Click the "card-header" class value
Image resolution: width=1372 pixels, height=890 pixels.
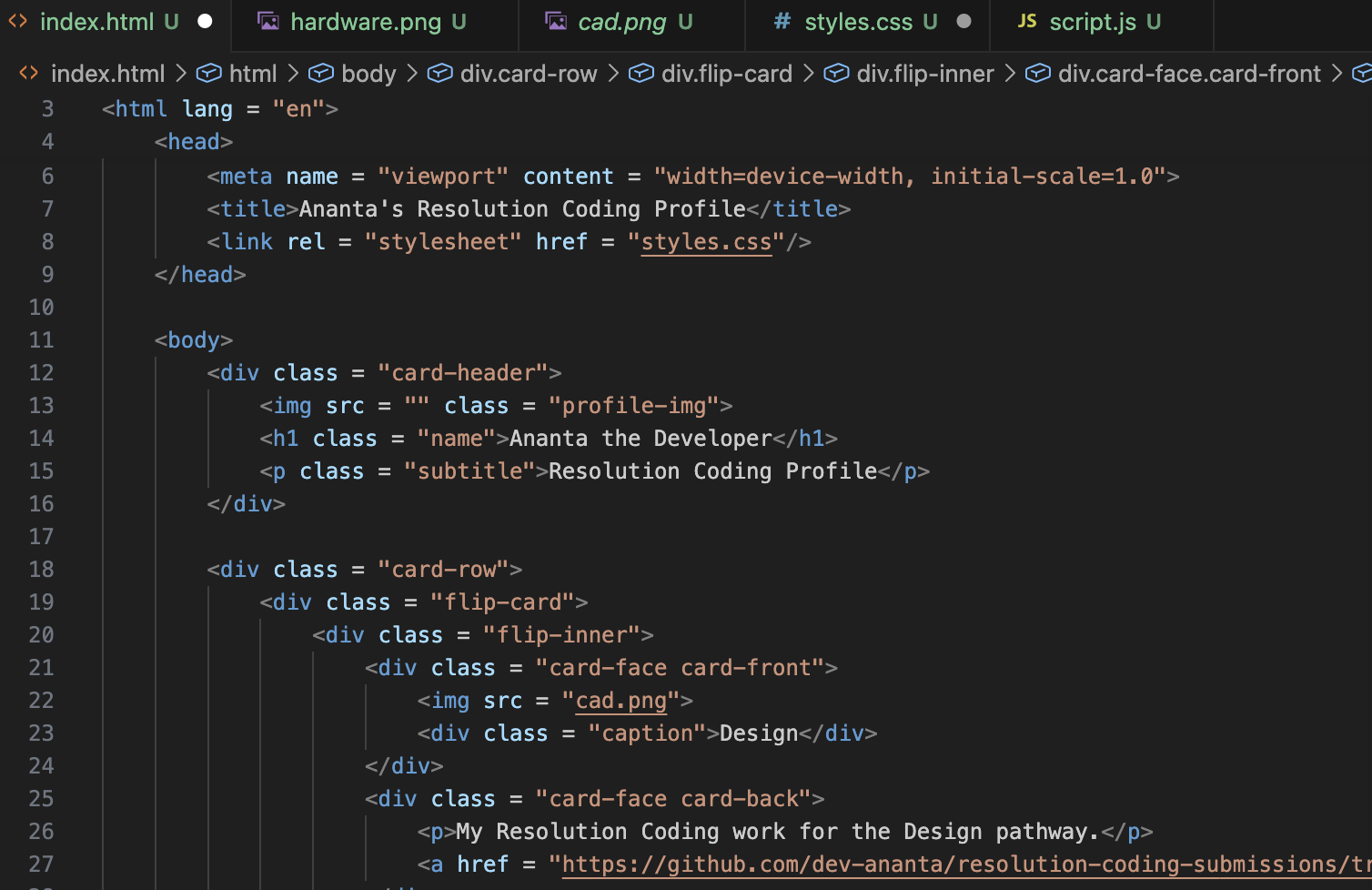point(463,373)
